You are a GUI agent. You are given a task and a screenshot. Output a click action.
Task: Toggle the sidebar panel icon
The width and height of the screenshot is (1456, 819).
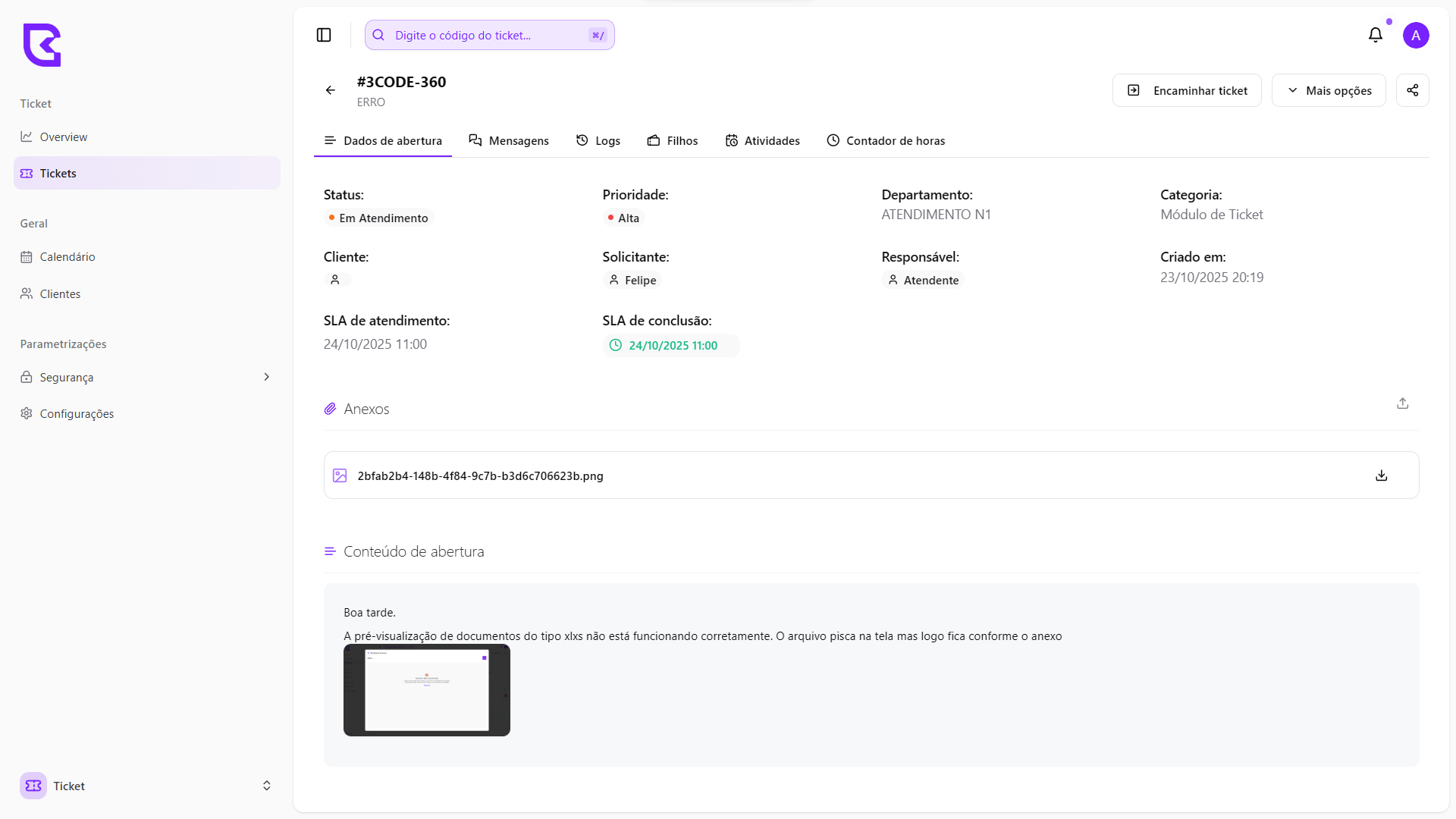pyautogui.click(x=324, y=35)
